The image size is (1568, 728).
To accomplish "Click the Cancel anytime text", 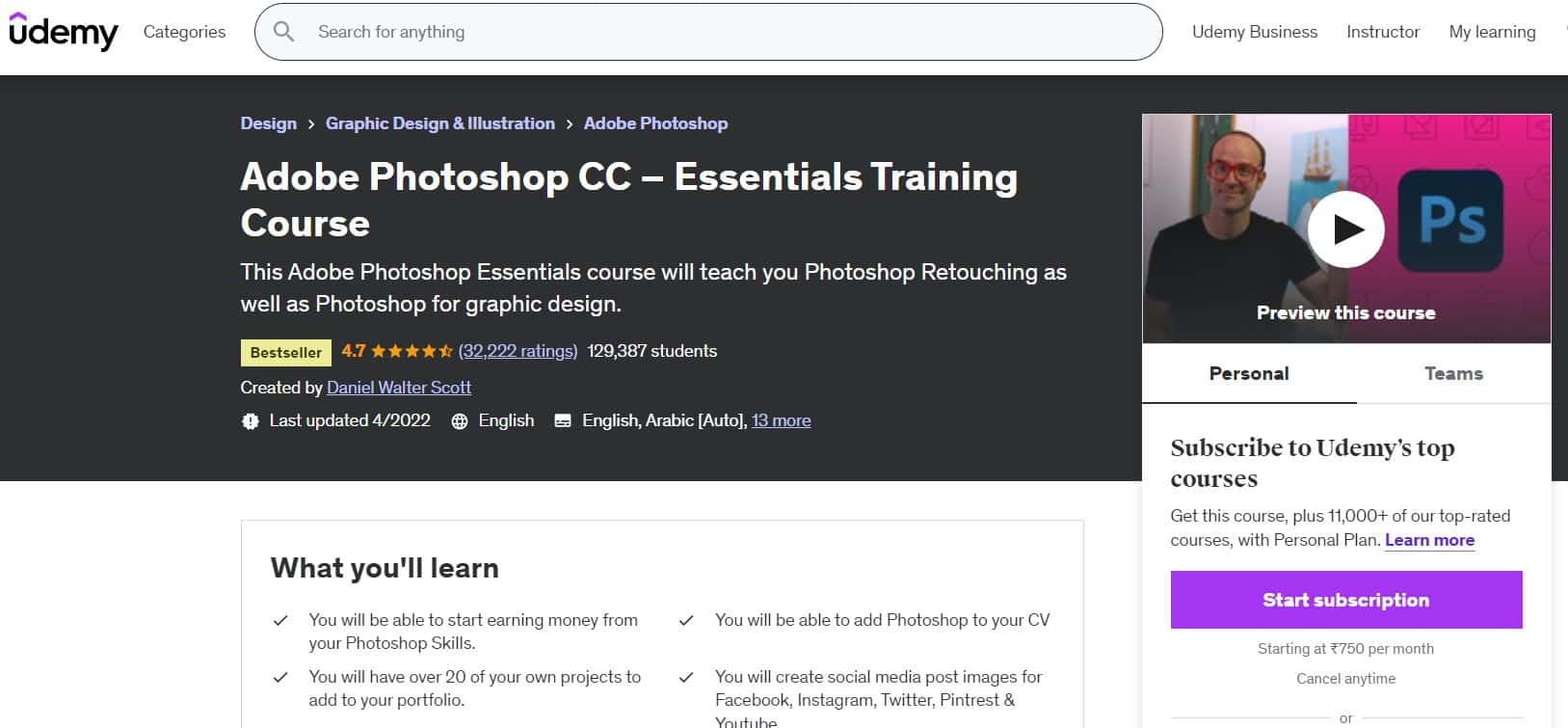I will [x=1346, y=679].
